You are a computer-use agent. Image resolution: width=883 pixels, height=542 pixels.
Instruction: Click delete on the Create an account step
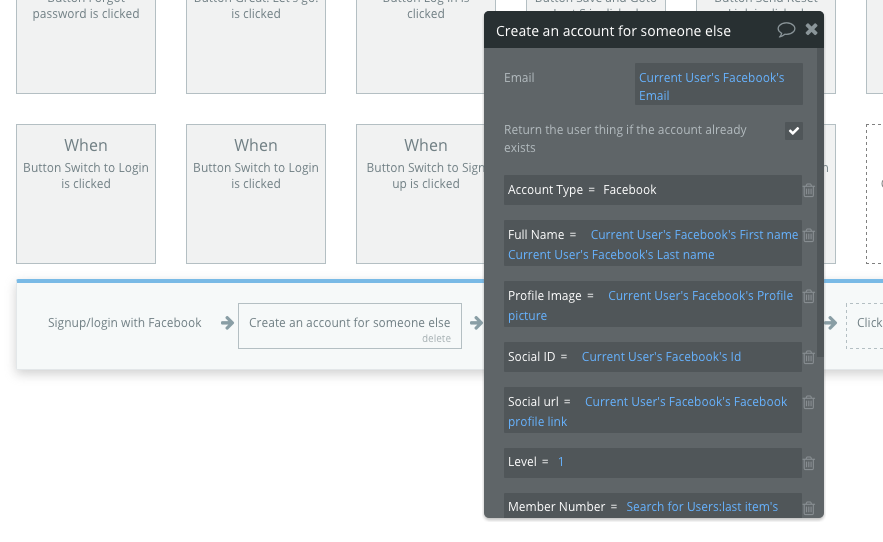[x=436, y=339]
